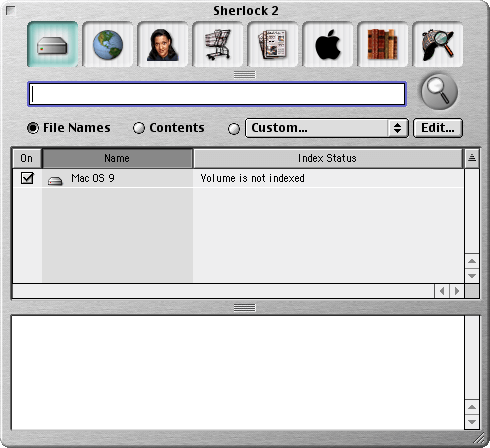Click volume list scroll down arrow

click(472, 276)
